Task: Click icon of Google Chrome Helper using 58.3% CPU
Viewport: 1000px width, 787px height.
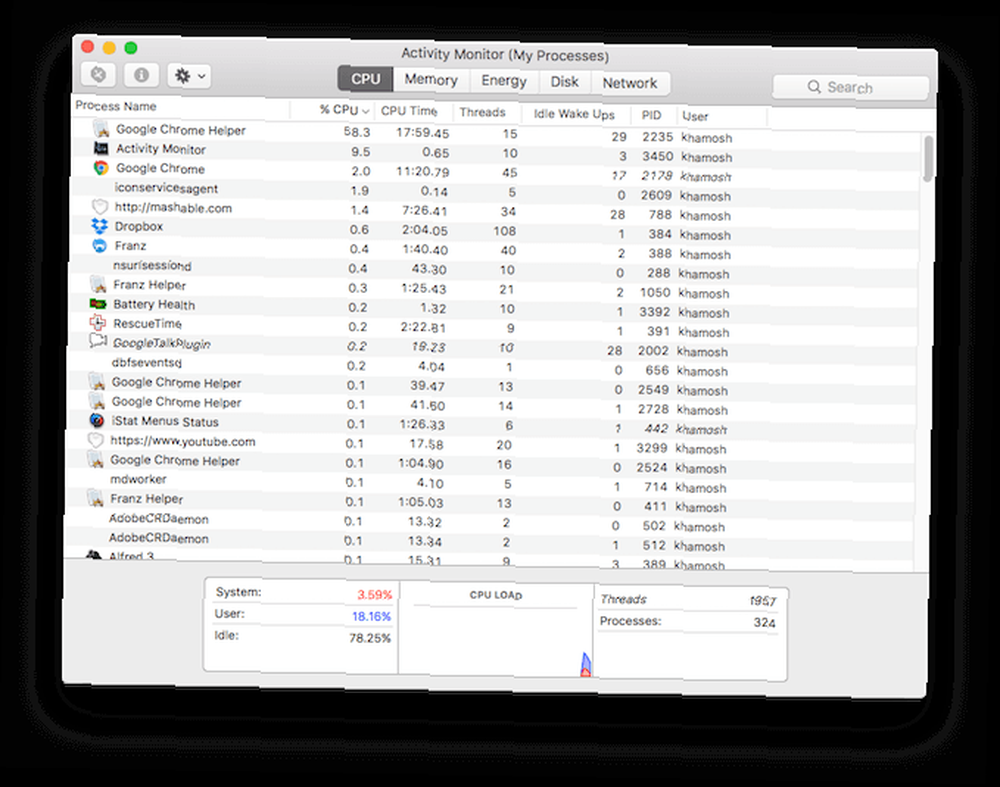Action: [101, 129]
